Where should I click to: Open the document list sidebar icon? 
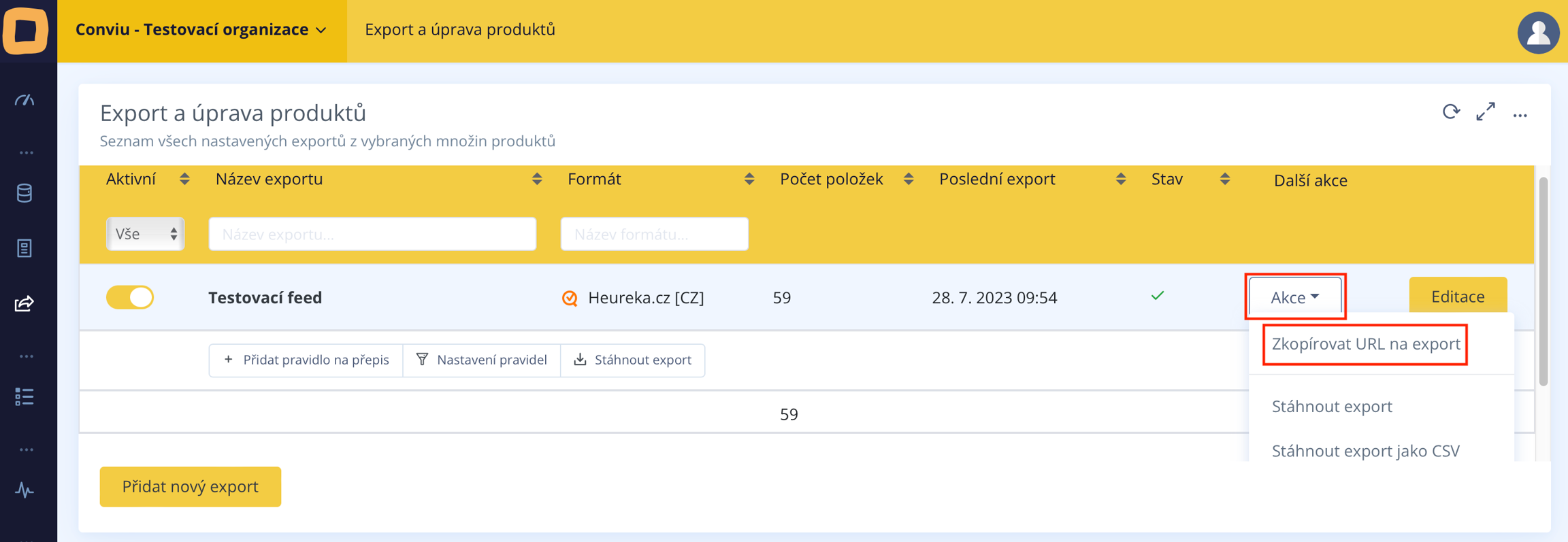[x=24, y=248]
